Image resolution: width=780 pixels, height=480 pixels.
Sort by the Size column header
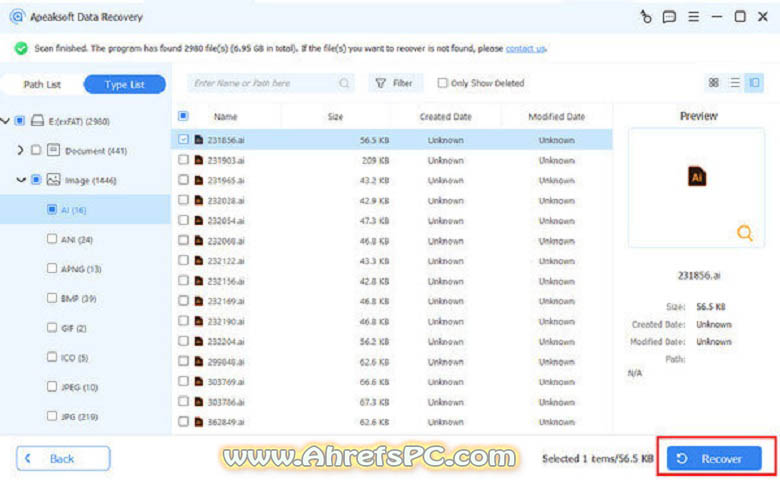pyautogui.click(x=335, y=116)
